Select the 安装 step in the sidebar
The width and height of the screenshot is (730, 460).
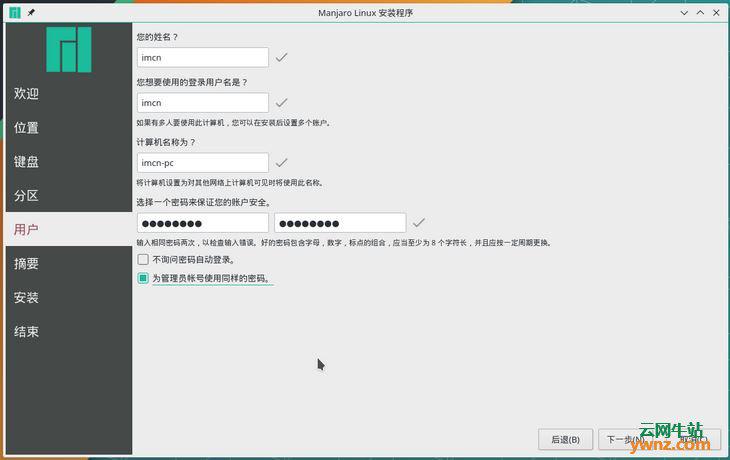[69, 298]
